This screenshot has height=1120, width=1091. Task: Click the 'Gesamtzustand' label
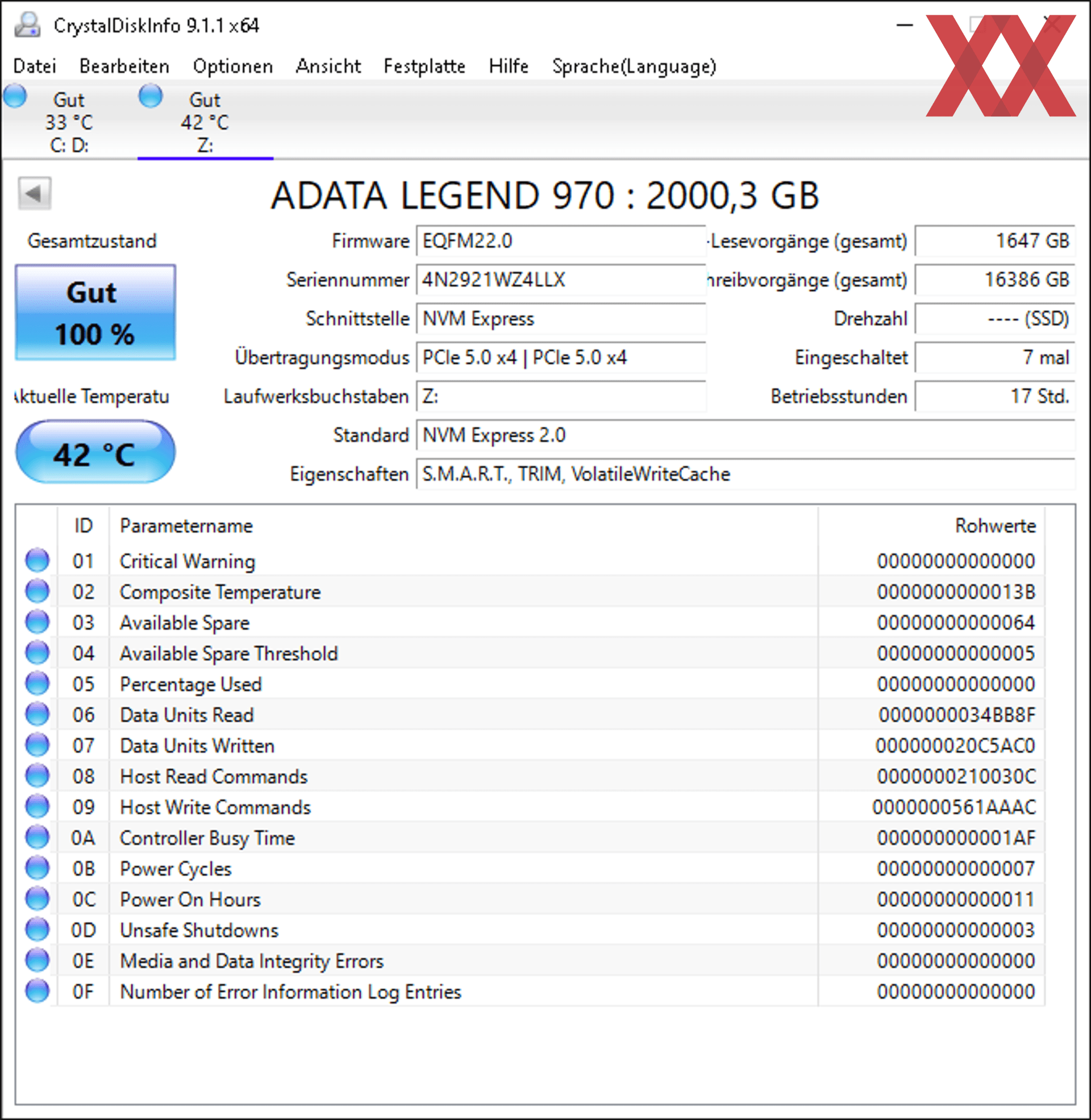click(x=91, y=241)
